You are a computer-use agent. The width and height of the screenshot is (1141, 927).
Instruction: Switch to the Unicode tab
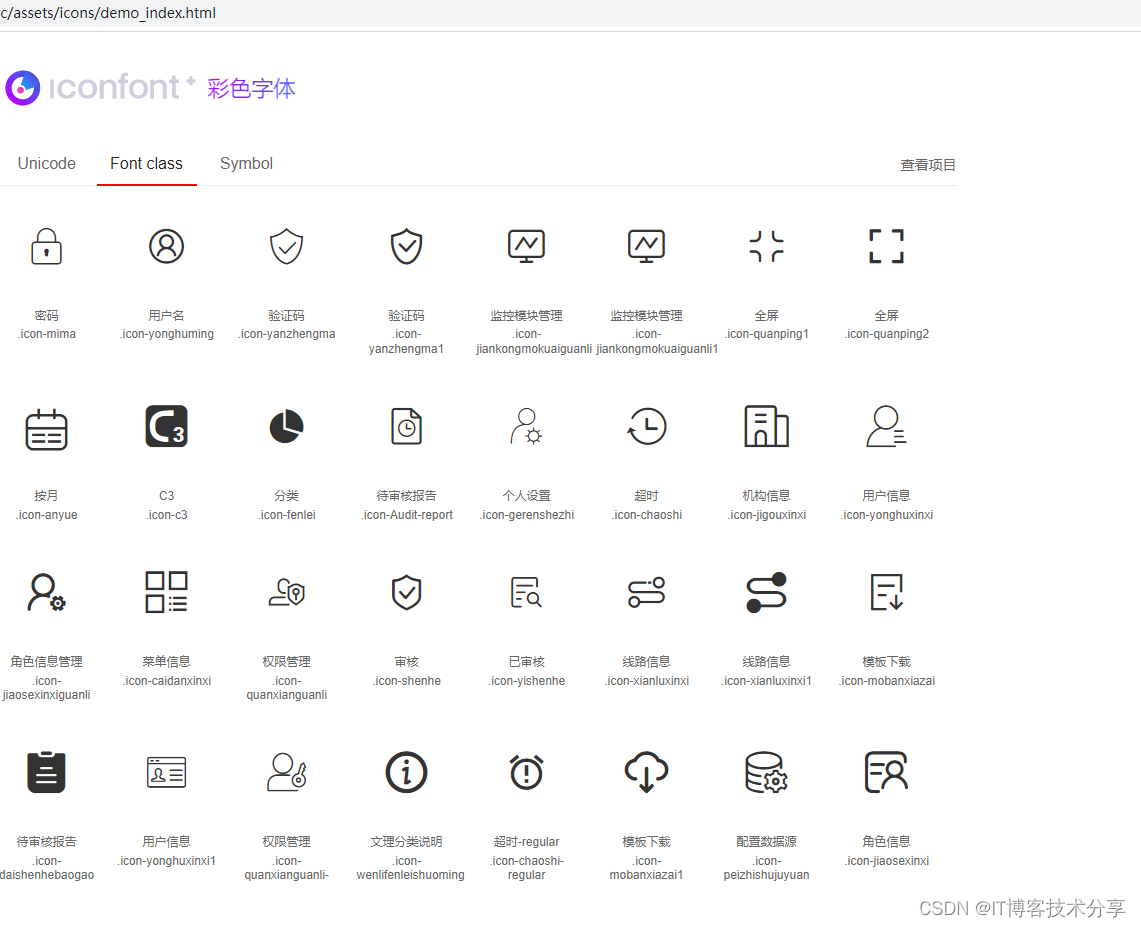pyautogui.click(x=46, y=163)
